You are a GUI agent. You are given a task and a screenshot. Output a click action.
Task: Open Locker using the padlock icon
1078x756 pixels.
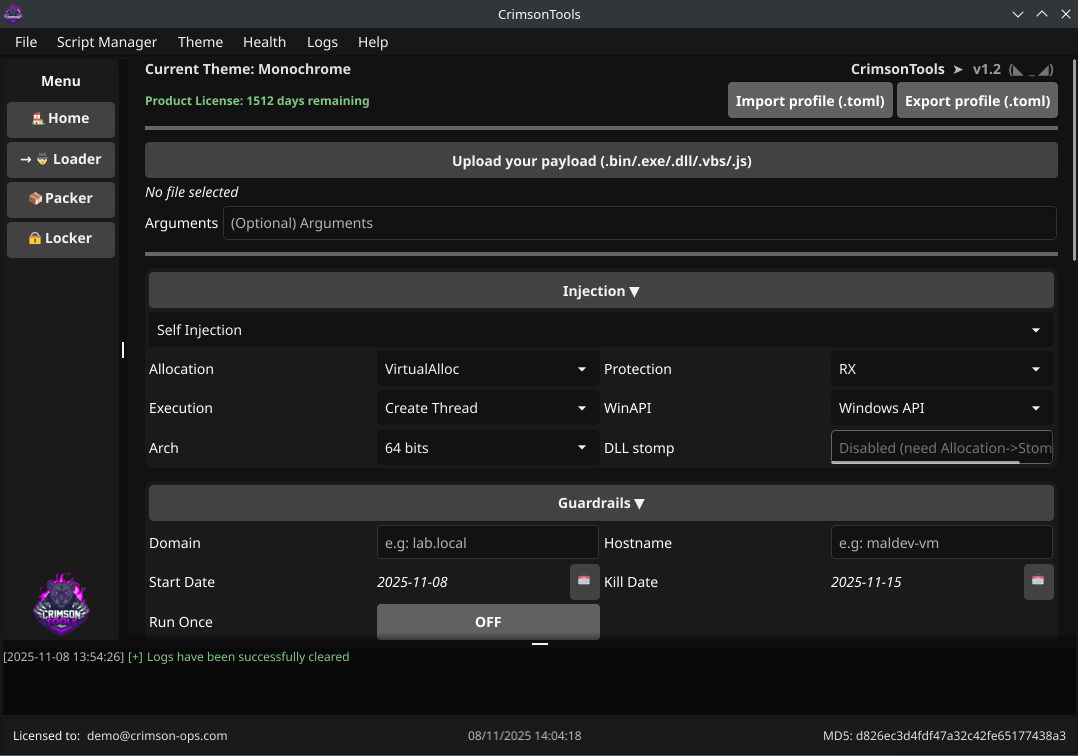[x=35, y=237]
